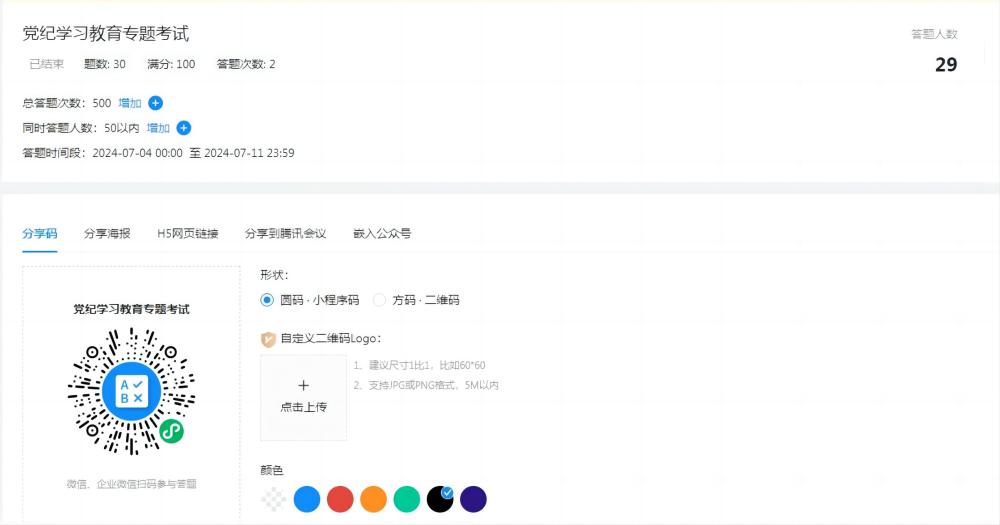Switch to the 分享海报 tab
The width and height of the screenshot is (1000, 525).
coord(107,233)
